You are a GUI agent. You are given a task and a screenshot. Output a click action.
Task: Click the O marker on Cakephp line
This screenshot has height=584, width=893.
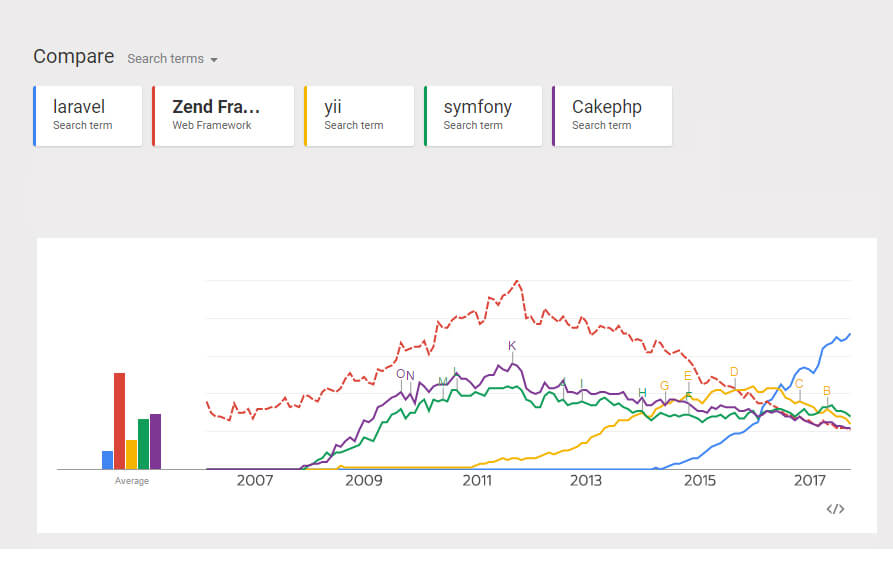(x=401, y=375)
